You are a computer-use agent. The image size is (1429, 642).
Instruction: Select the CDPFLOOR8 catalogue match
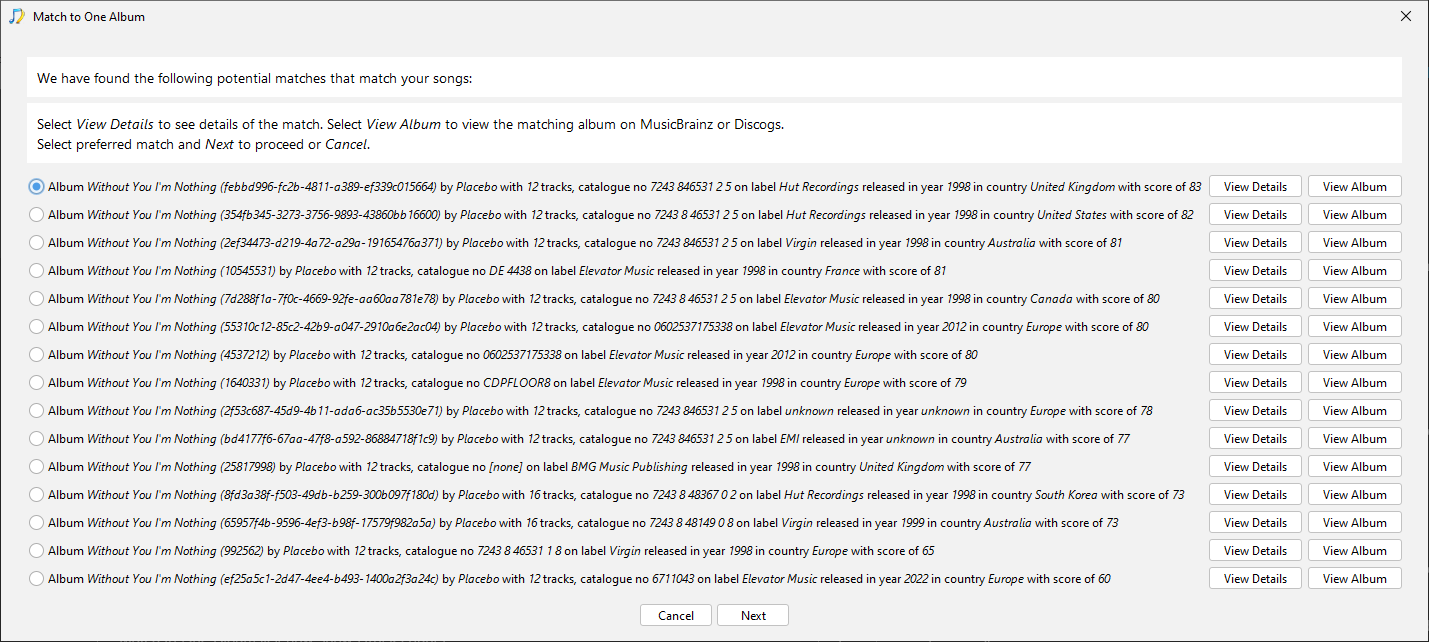click(x=37, y=383)
